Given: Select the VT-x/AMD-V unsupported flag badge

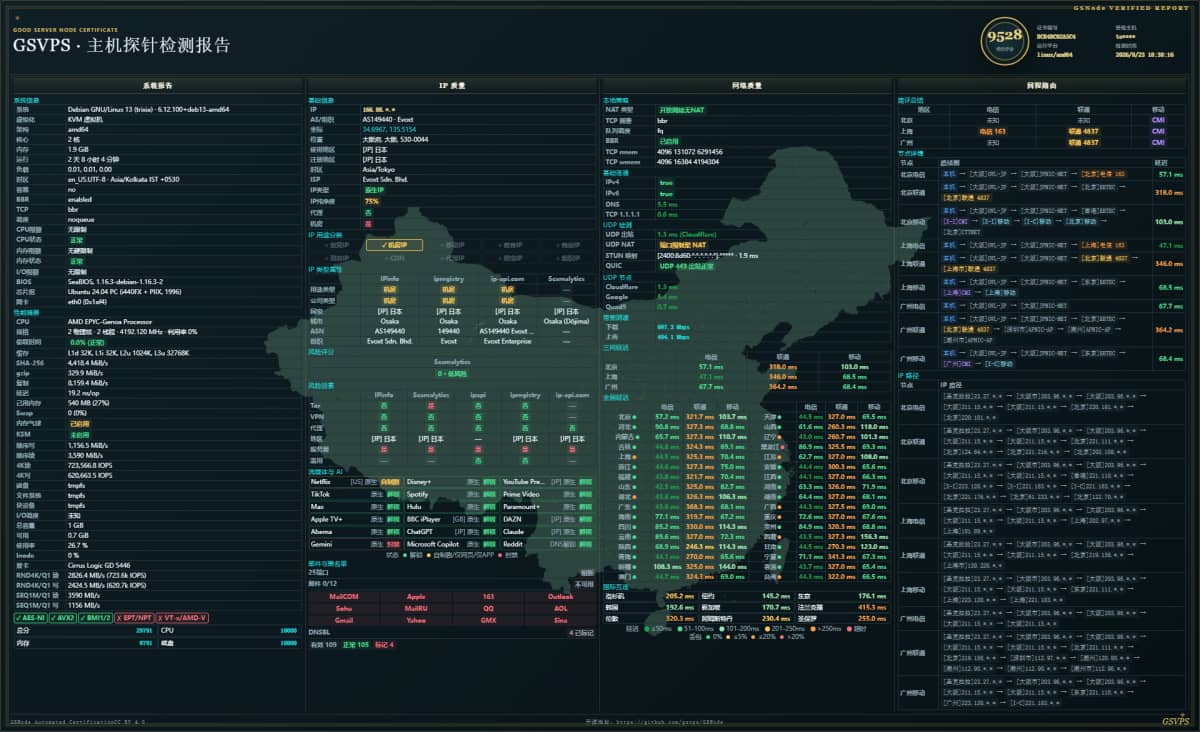Looking at the screenshot, I should pyautogui.click(x=183, y=617).
